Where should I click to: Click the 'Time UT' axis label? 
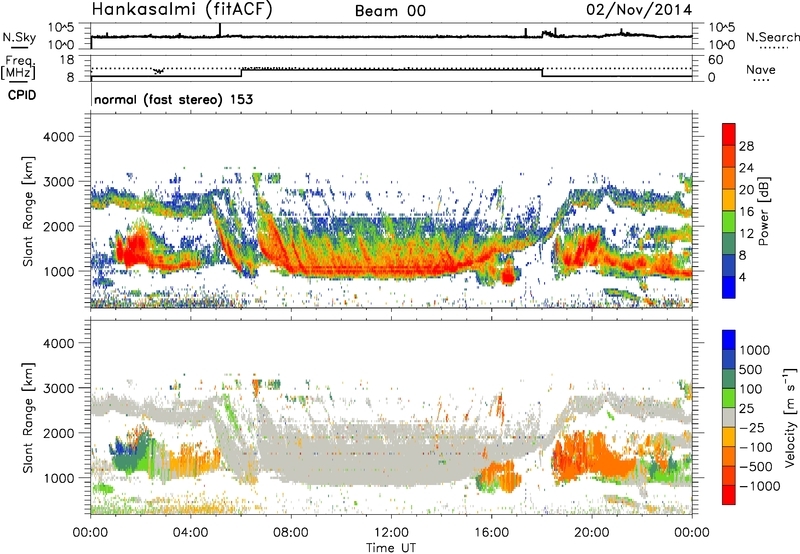391,548
